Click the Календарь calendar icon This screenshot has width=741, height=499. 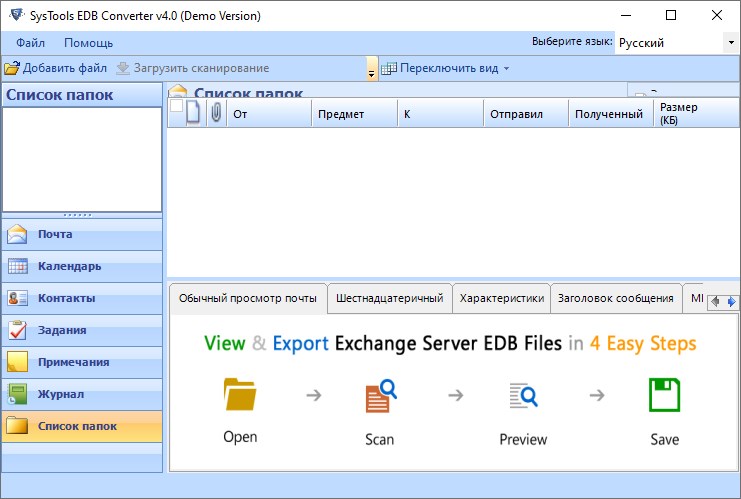click(17, 266)
